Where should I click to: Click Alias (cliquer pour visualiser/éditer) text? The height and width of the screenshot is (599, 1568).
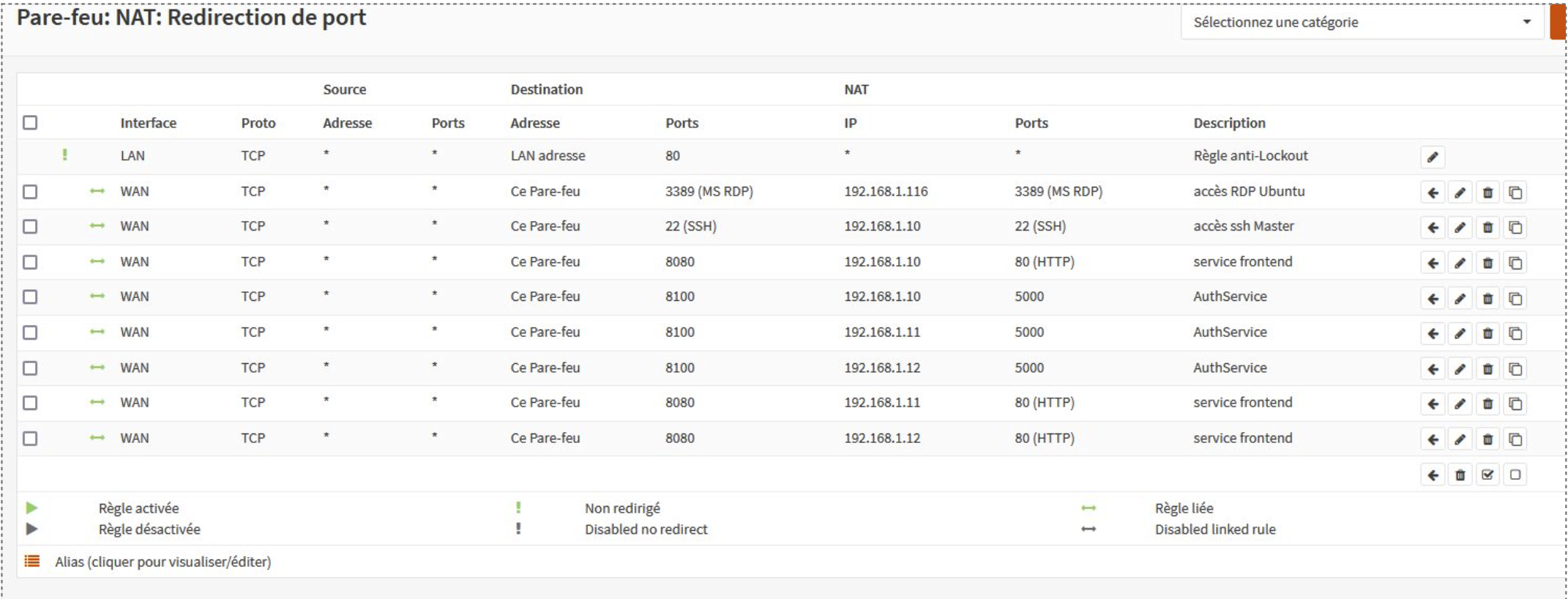(x=163, y=562)
